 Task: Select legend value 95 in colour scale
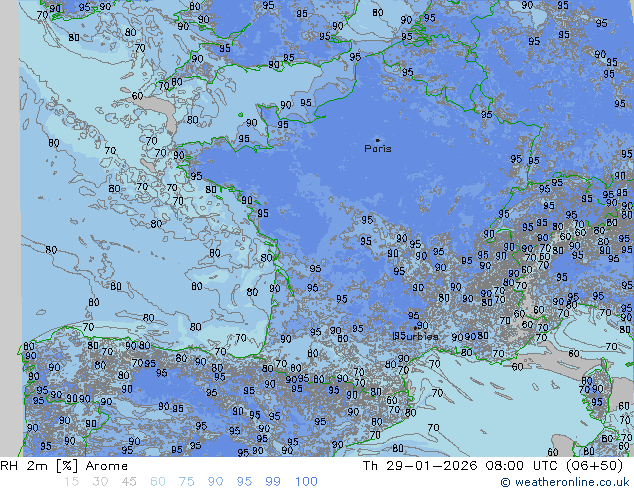[x=244, y=482]
